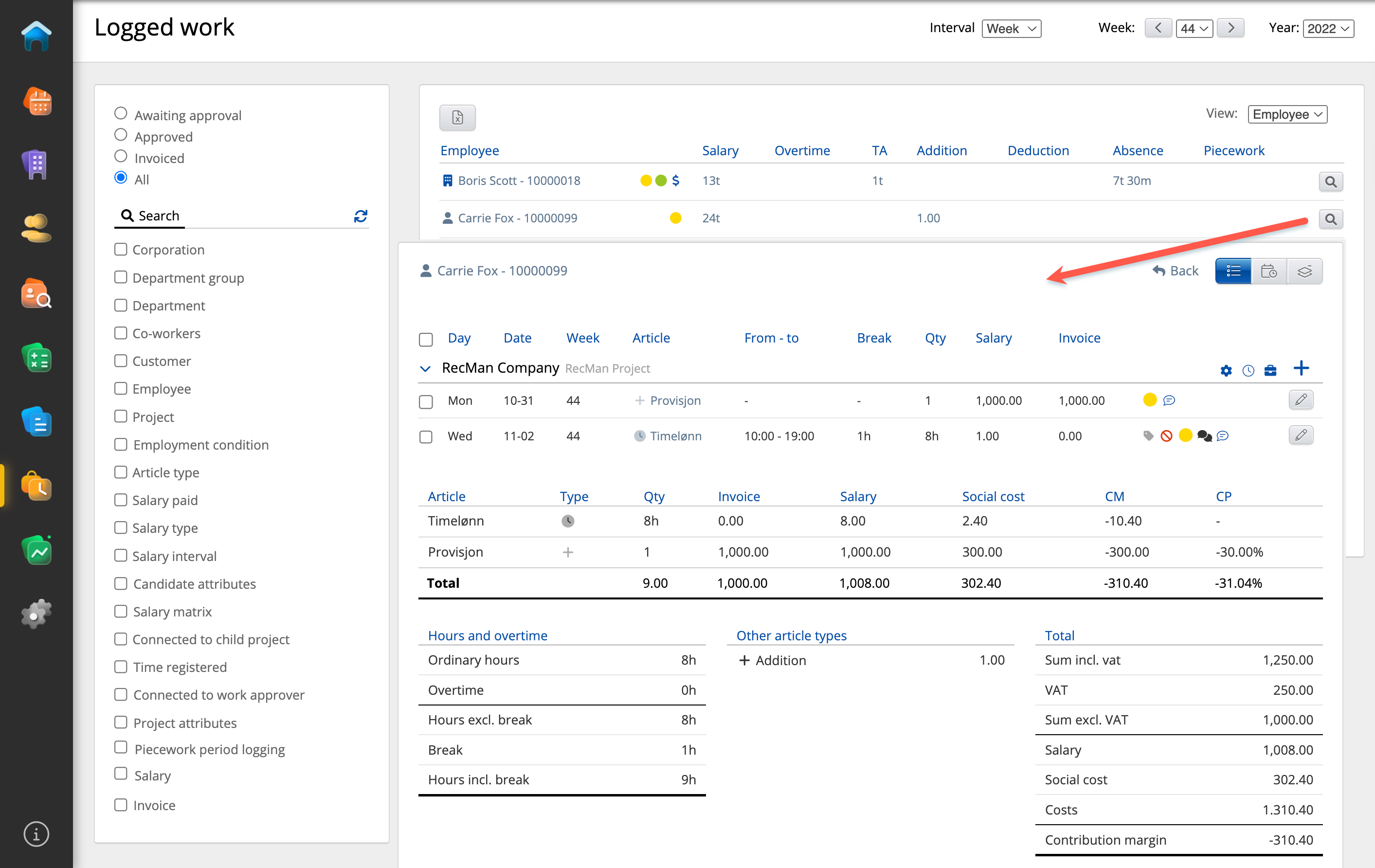Image resolution: width=1375 pixels, height=868 pixels.
Task: Click the refresh icon next to Search
Action: point(361,216)
